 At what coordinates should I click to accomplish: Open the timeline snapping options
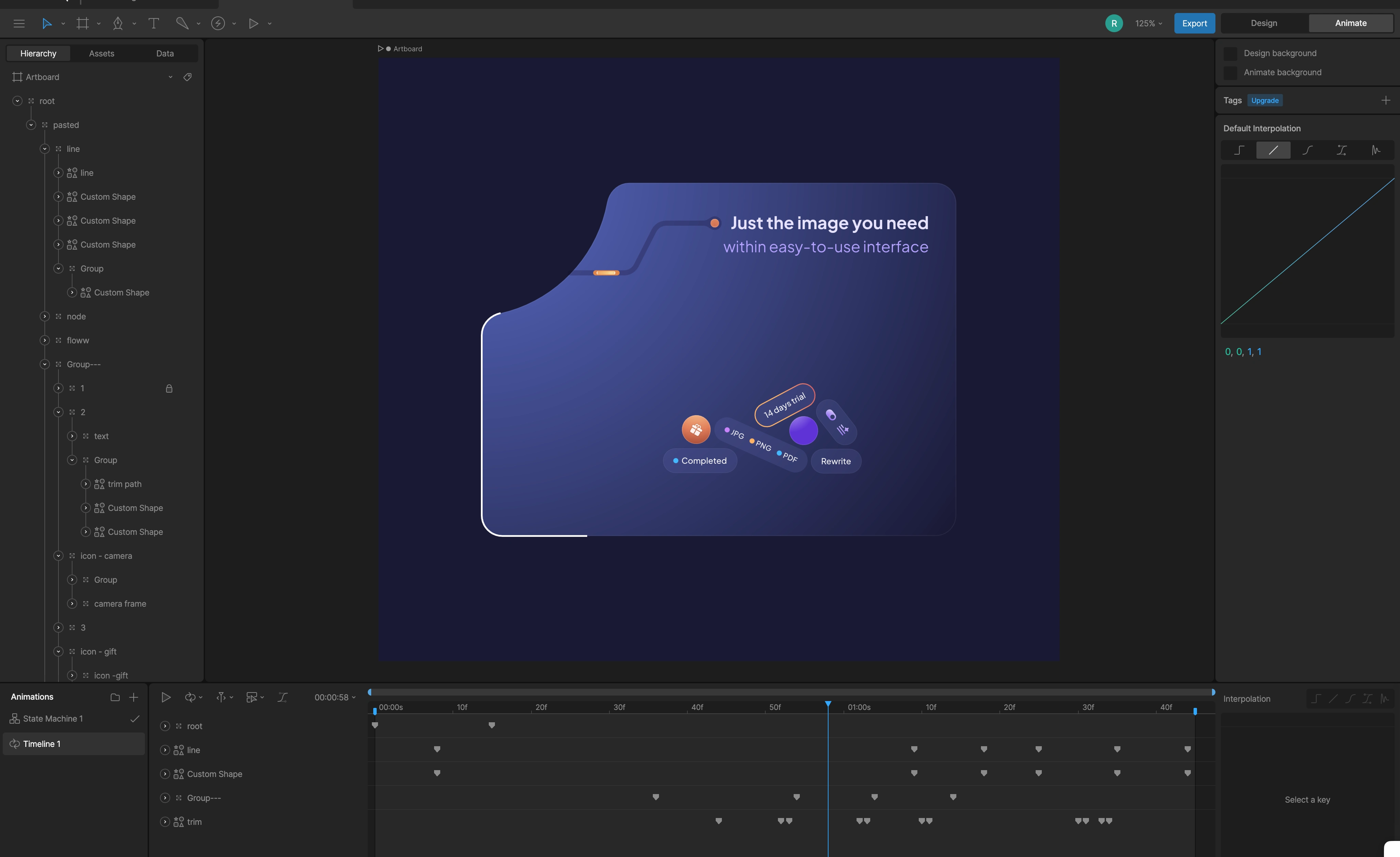[225, 697]
